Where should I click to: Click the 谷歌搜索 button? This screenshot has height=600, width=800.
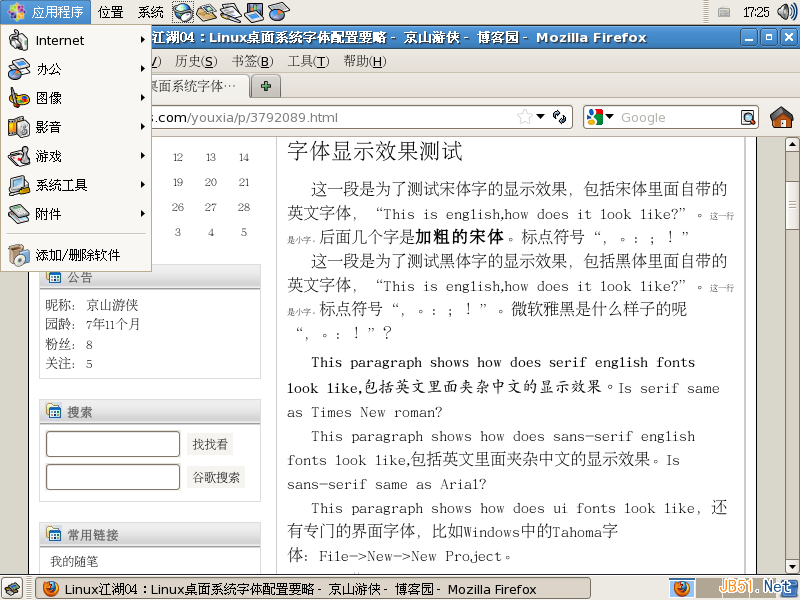click(x=216, y=477)
